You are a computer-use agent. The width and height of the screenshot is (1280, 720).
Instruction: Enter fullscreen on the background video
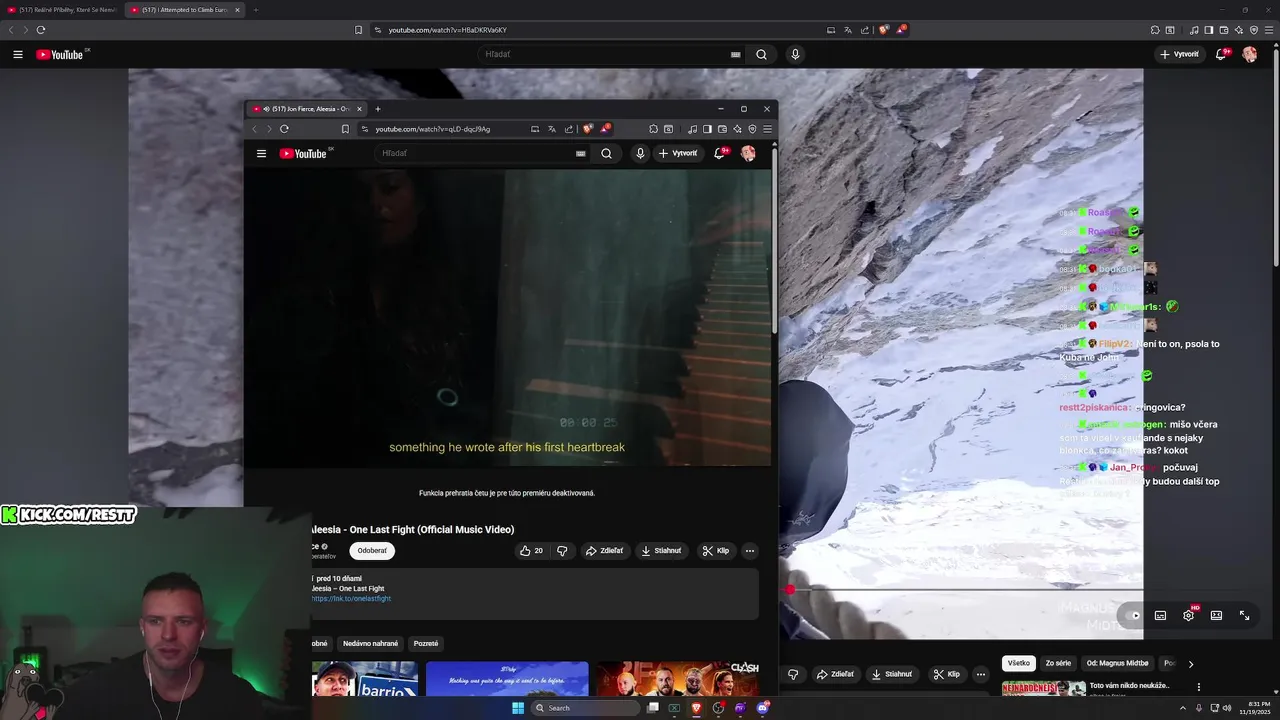[x=1244, y=615]
